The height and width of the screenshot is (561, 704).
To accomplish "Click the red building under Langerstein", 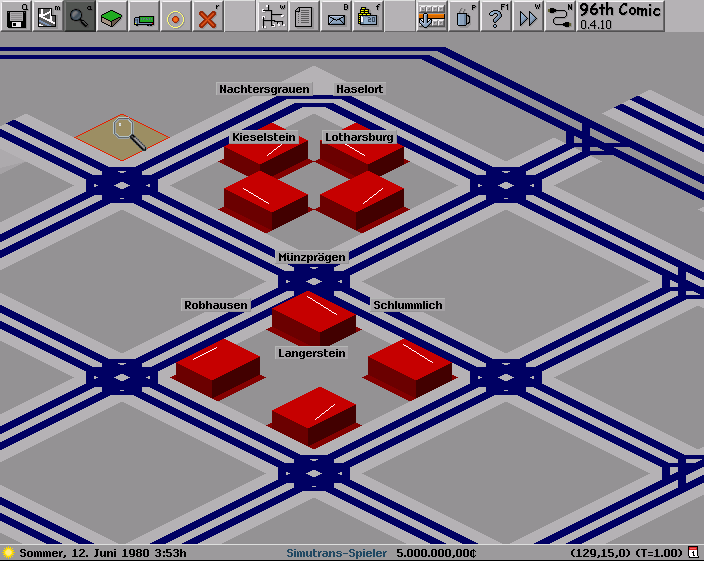I will pos(314,412).
